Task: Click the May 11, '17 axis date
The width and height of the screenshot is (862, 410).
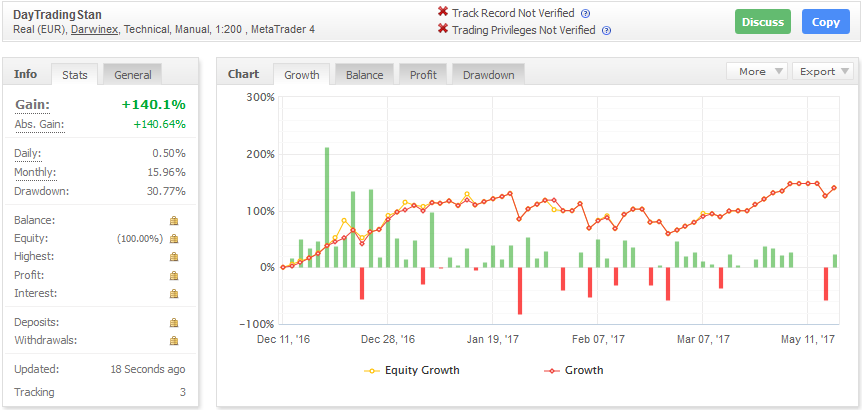Action: pos(808,340)
